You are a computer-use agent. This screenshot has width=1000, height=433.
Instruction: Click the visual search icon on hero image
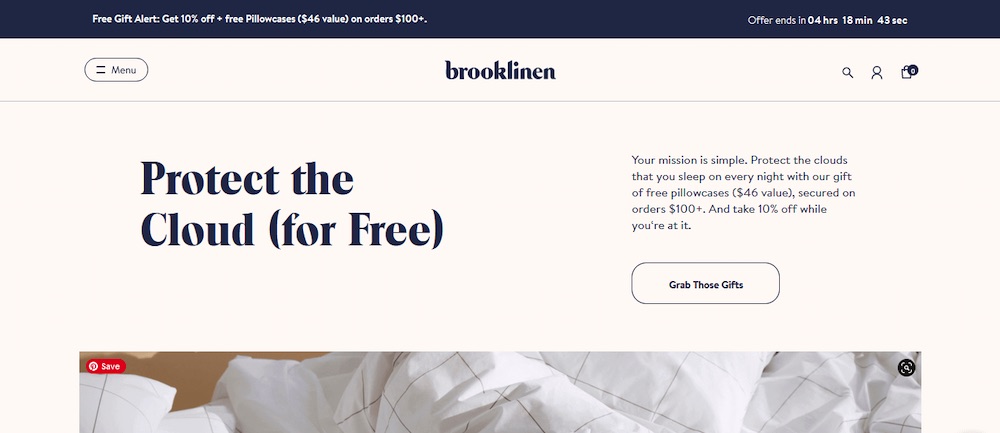[906, 367]
